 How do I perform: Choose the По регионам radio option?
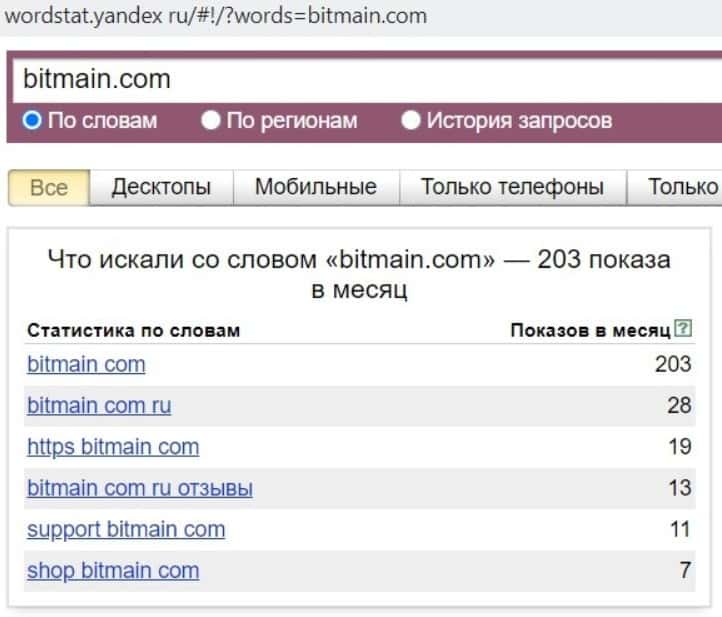click(x=210, y=121)
